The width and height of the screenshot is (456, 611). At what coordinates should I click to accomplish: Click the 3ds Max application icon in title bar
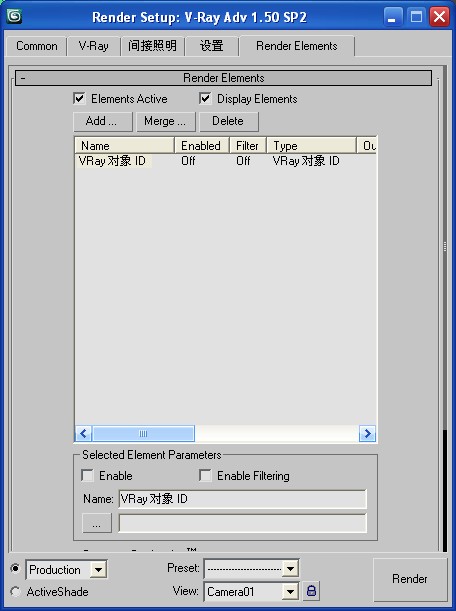pyautogui.click(x=14, y=16)
